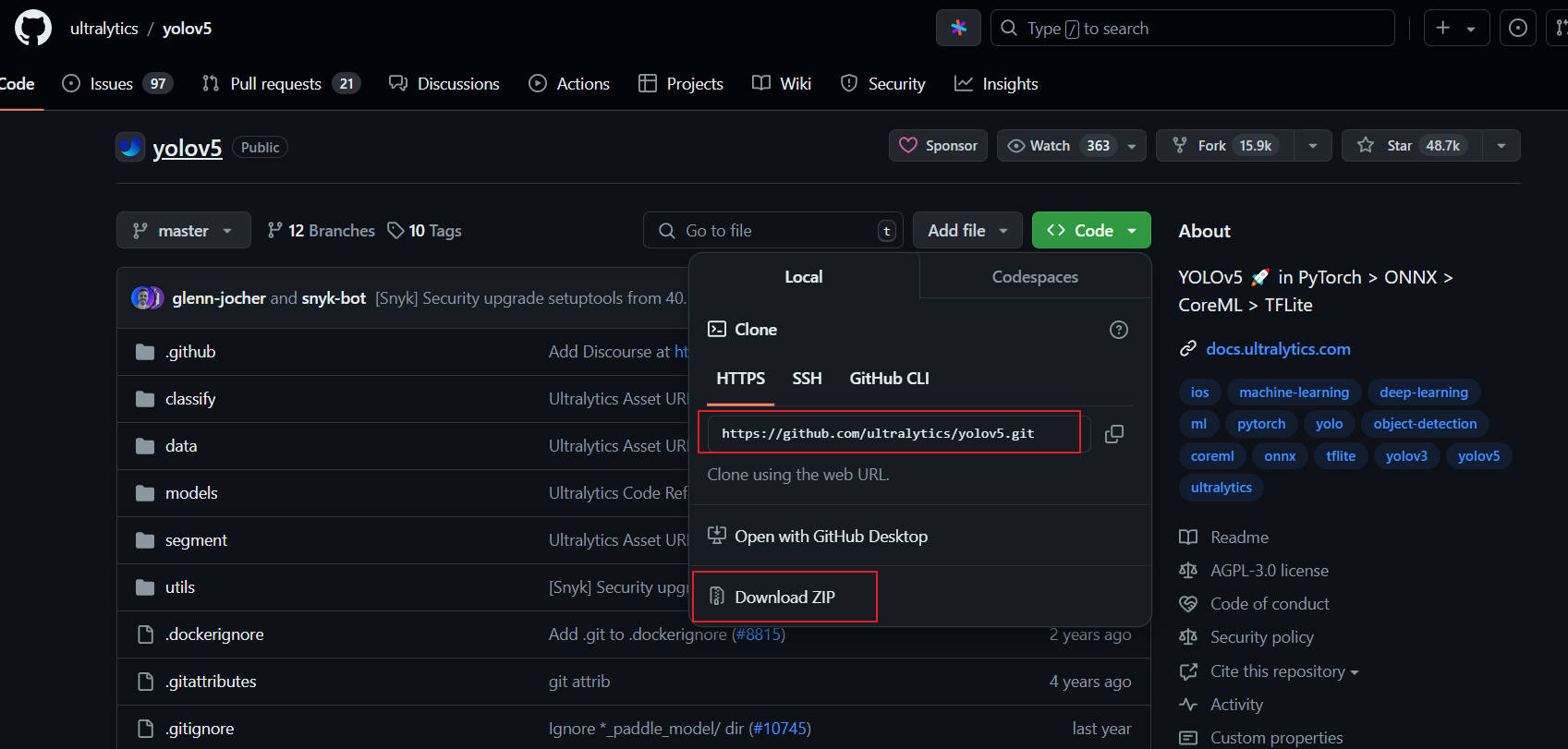
Task: Expand Cite this repository menu
Action: click(1284, 671)
